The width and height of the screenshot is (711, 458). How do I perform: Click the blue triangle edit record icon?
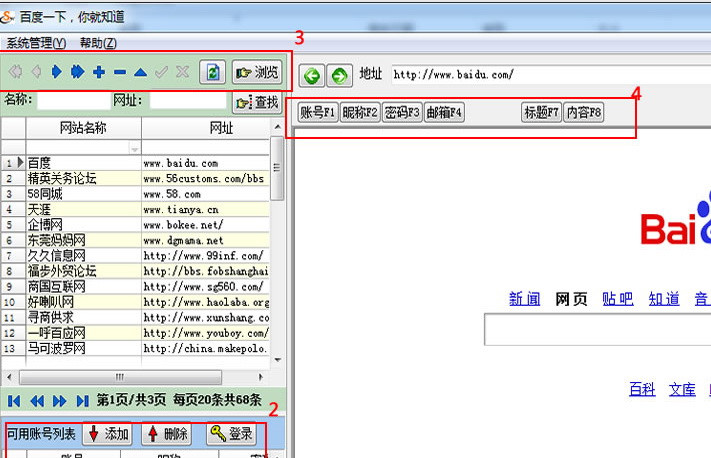(141, 72)
